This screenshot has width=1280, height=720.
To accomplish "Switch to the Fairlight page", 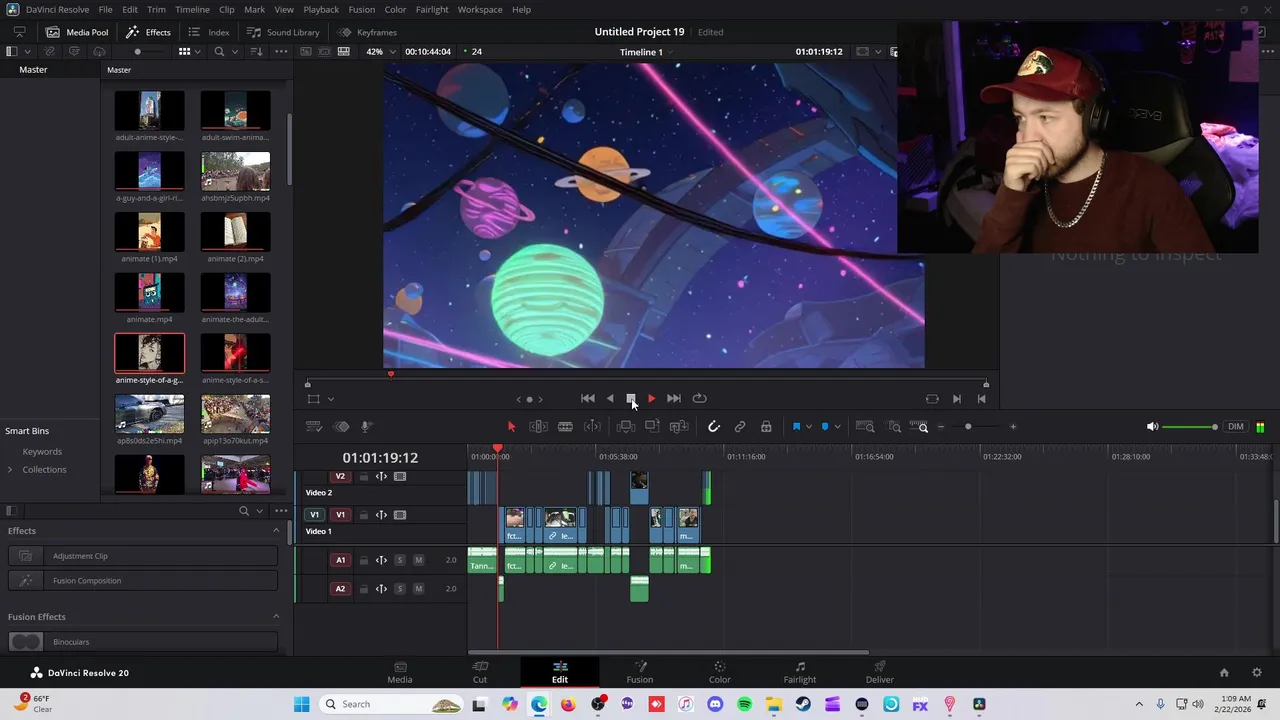I will [x=800, y=672].
